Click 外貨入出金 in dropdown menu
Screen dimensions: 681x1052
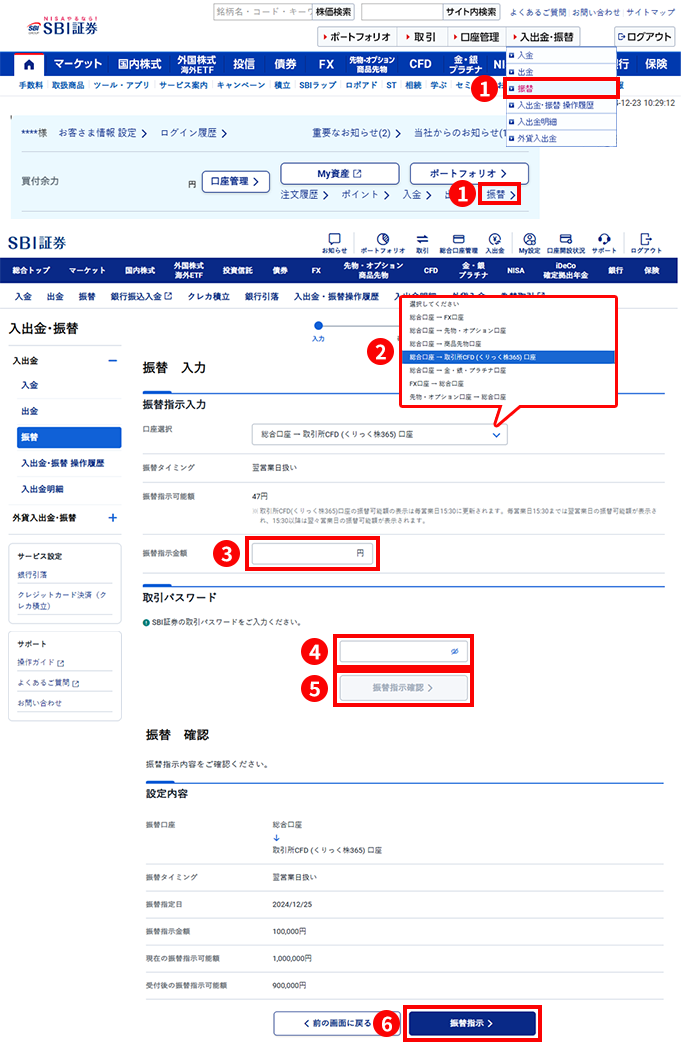[561, 139]
